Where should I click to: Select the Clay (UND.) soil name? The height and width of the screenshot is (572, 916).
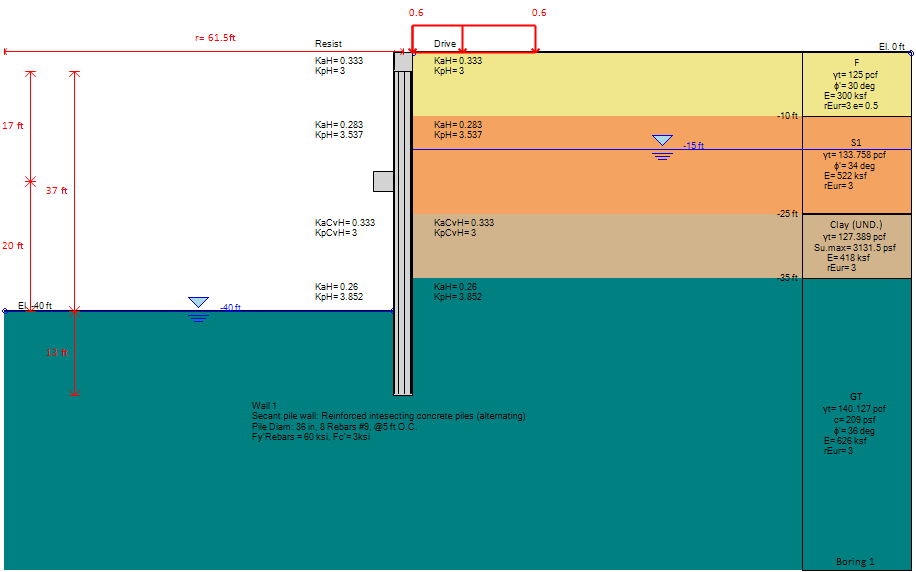[x=856, y=225]
